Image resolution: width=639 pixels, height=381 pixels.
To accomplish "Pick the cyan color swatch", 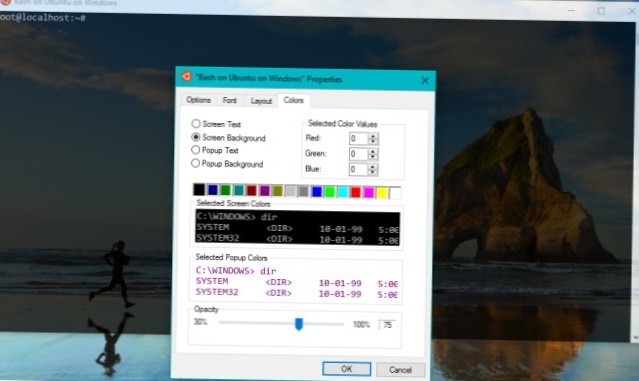I will tap(343, 192).
